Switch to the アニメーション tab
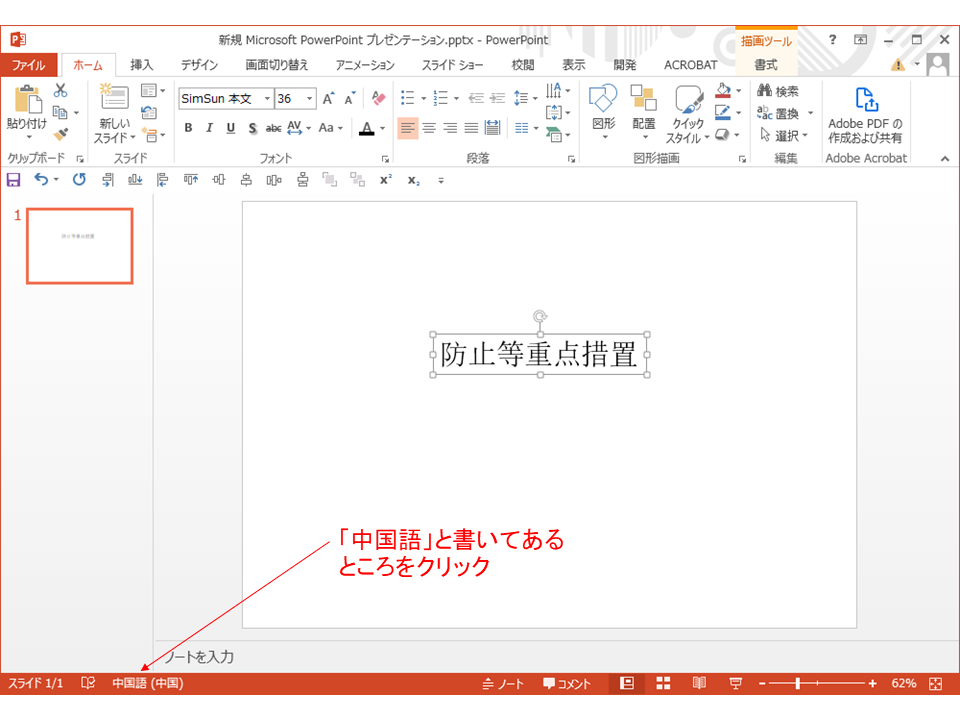Screen dimensions: 960x720 pyautogui.click(x=365, y=65)
